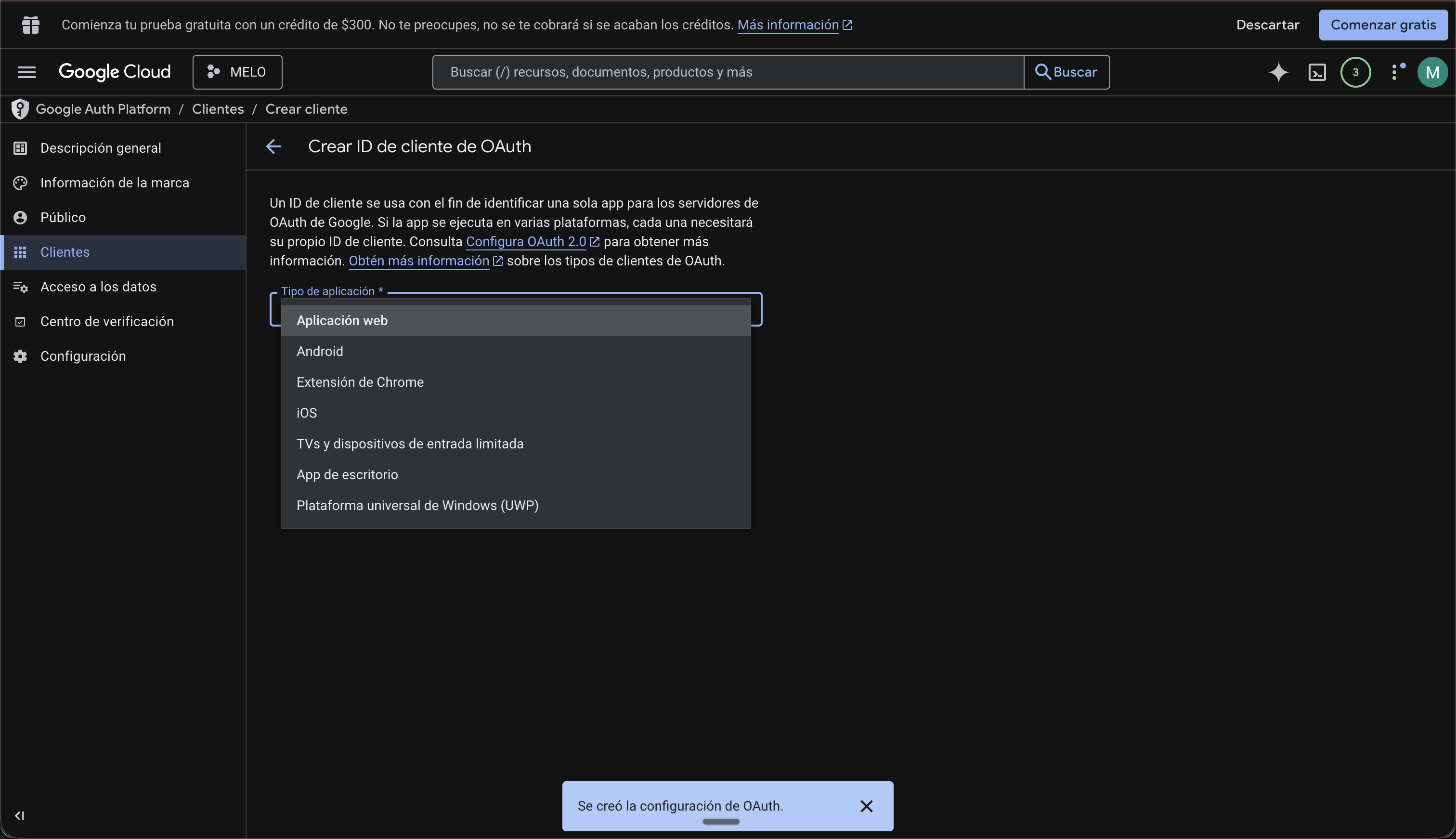This screenshot has height=839, width=1456.
Task: Open notifications badge showing 3
Action: [1355, 72]
